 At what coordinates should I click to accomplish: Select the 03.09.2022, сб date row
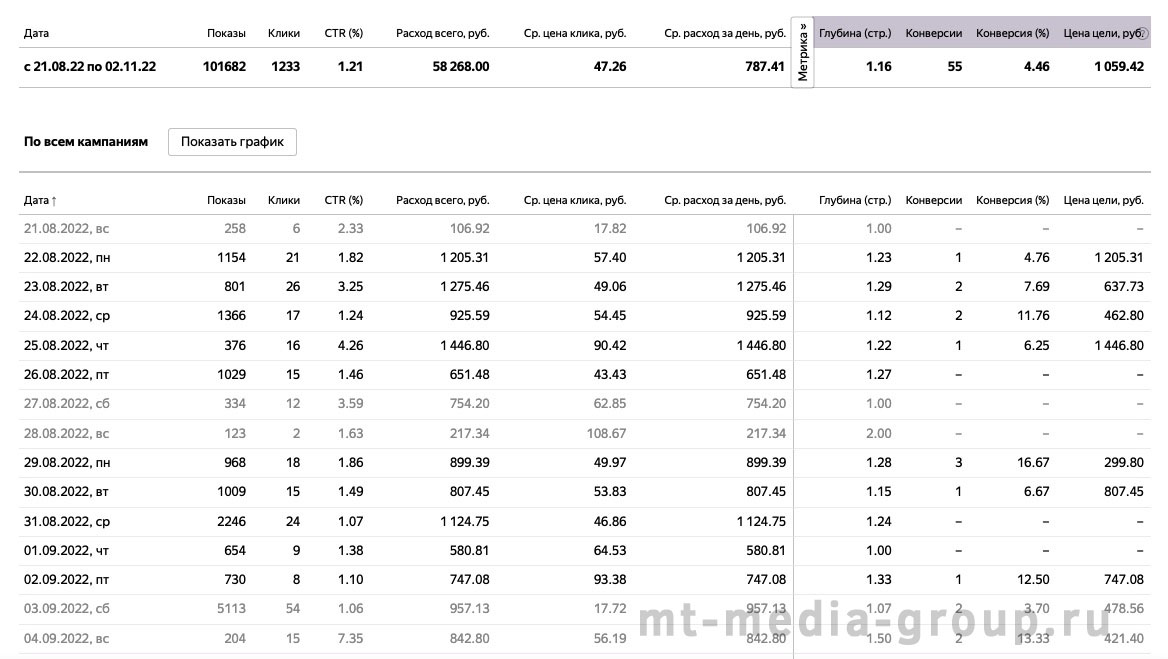click(x=585, y=608)
